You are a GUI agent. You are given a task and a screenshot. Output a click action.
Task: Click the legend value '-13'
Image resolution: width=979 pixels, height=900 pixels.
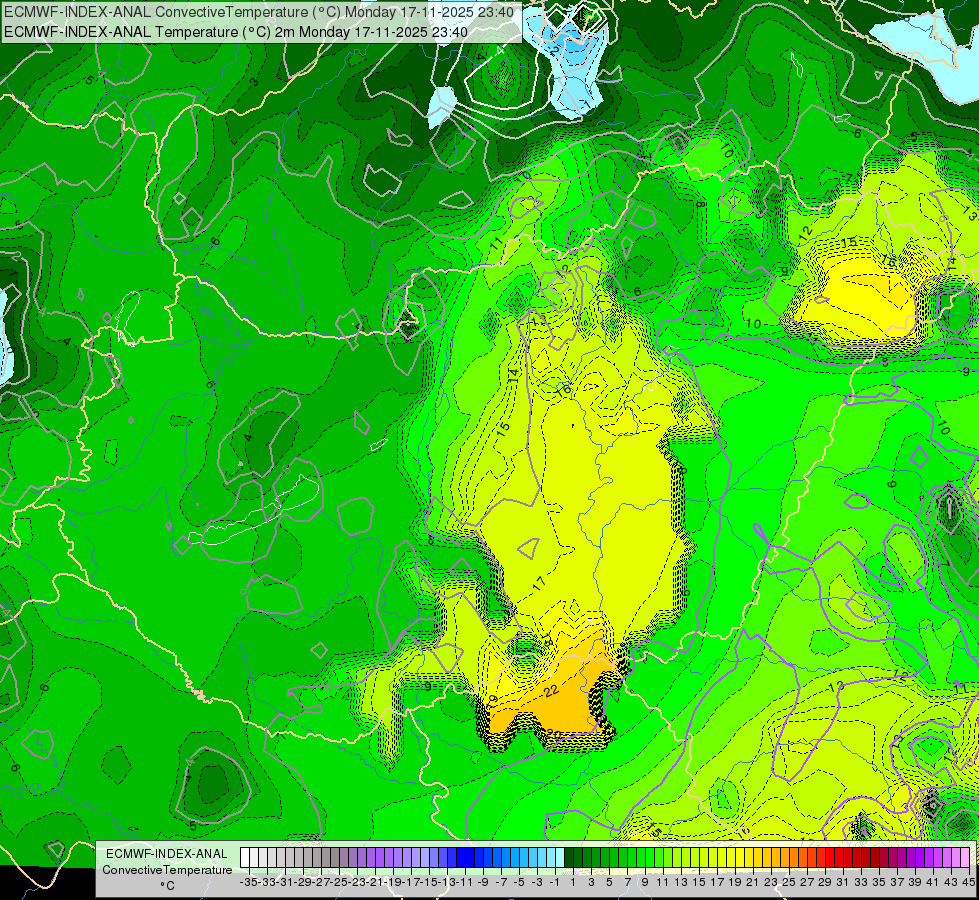(x=447, y=882)
